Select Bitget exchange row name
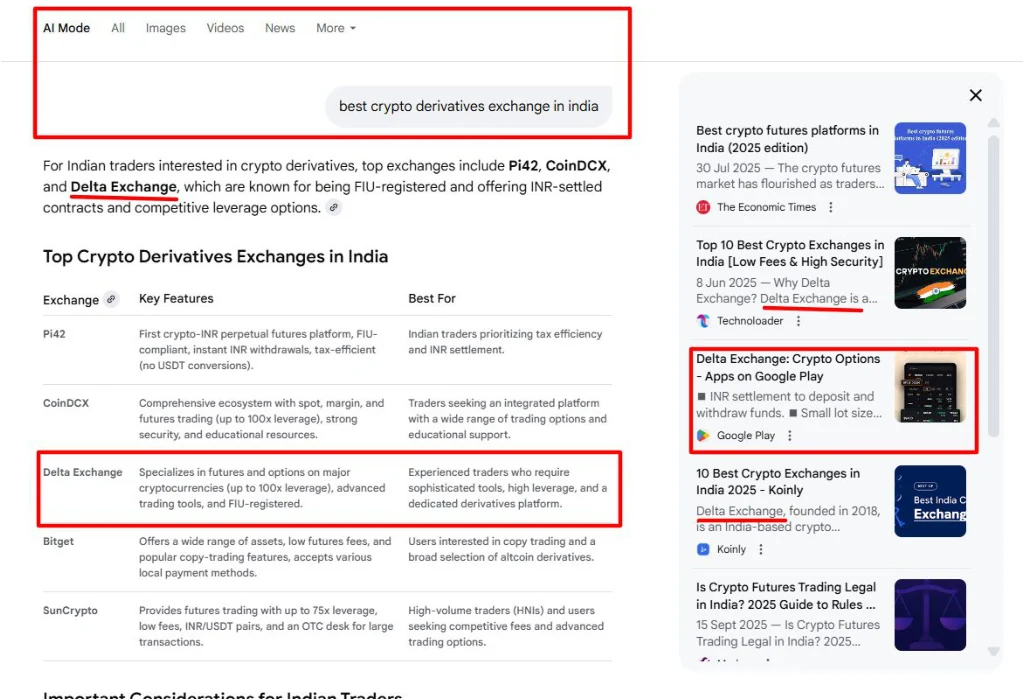1025x700 pixels. tap(58, 541)
